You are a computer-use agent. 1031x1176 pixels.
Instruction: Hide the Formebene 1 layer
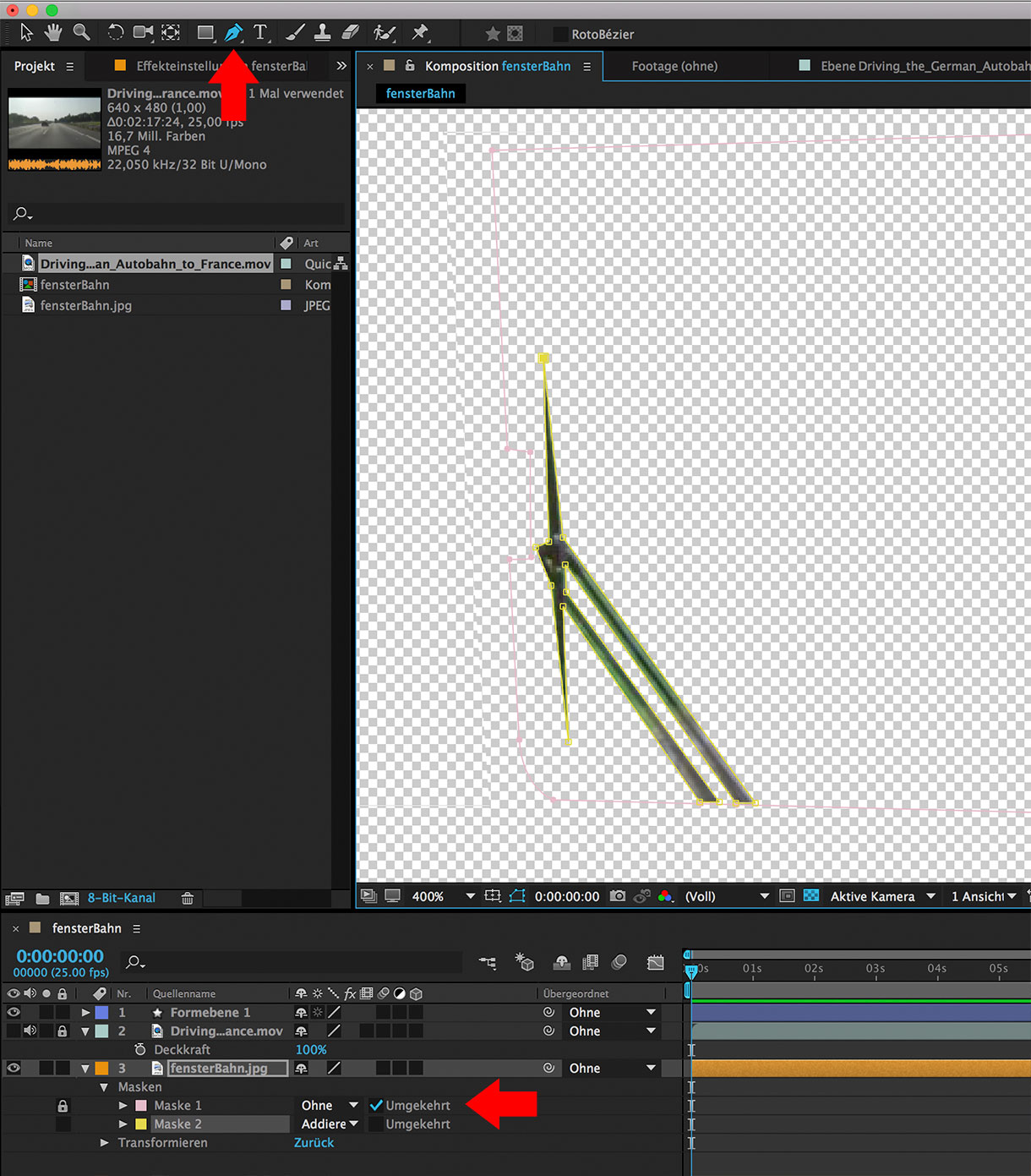[14, 1012]
